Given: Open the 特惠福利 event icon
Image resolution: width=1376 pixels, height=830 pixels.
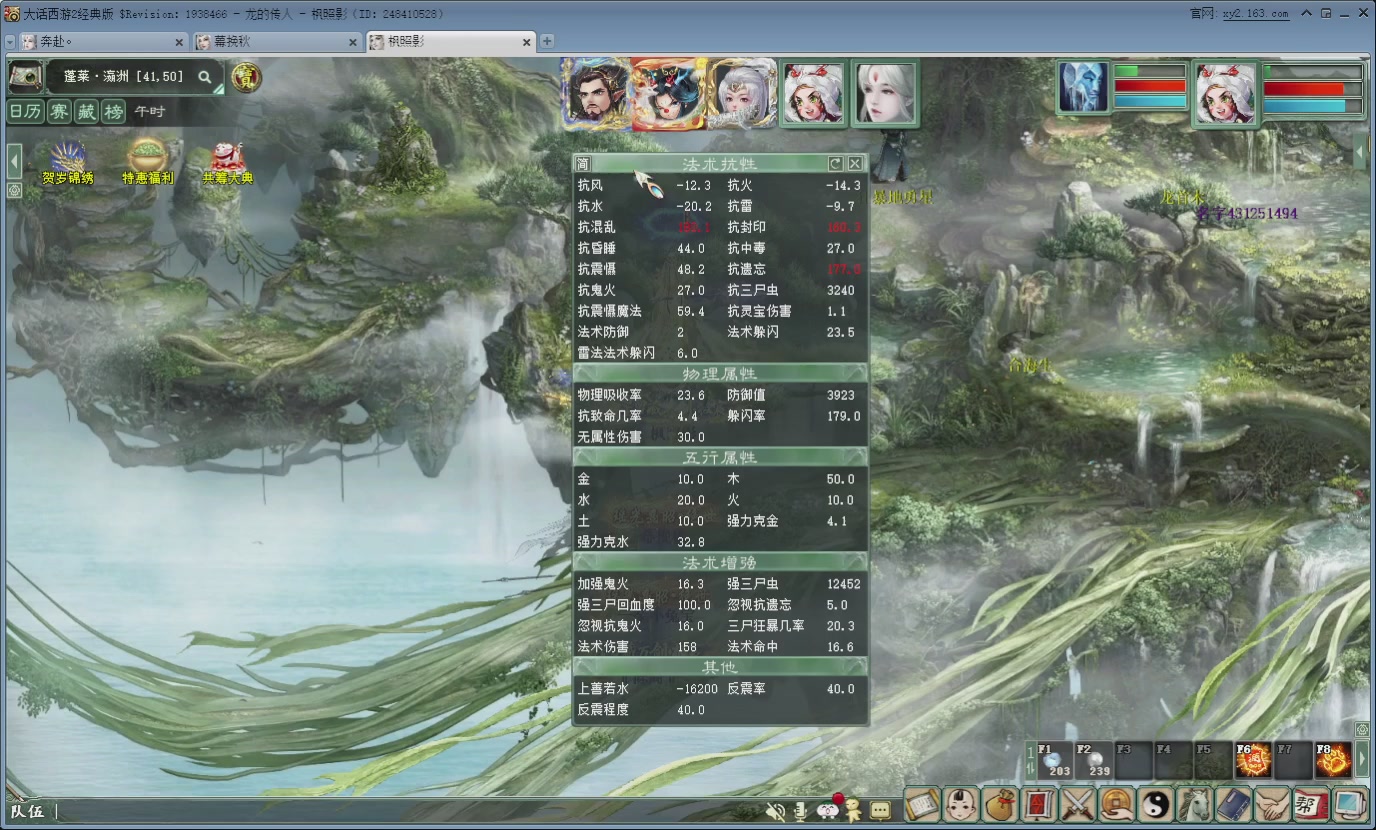Looking at the screenshot, I should point(148,163).
